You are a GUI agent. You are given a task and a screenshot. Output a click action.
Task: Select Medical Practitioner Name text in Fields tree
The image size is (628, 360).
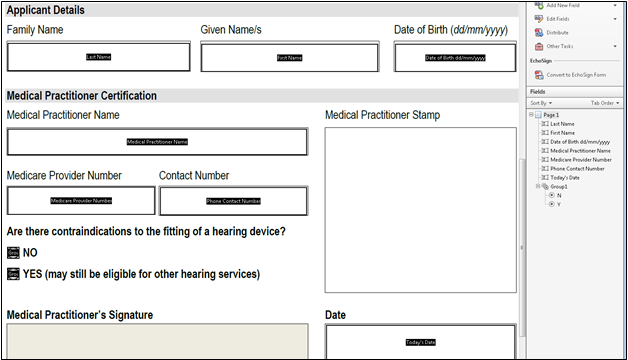coord(580,151)
